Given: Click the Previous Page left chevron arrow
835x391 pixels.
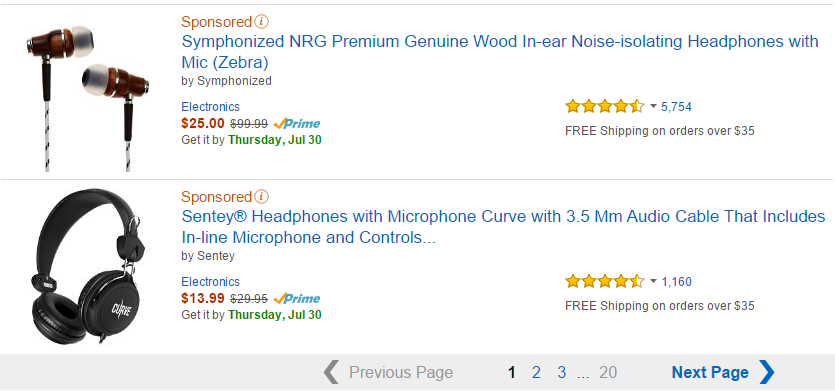Looking at the screenshot, I should click(x=331, y=372).
